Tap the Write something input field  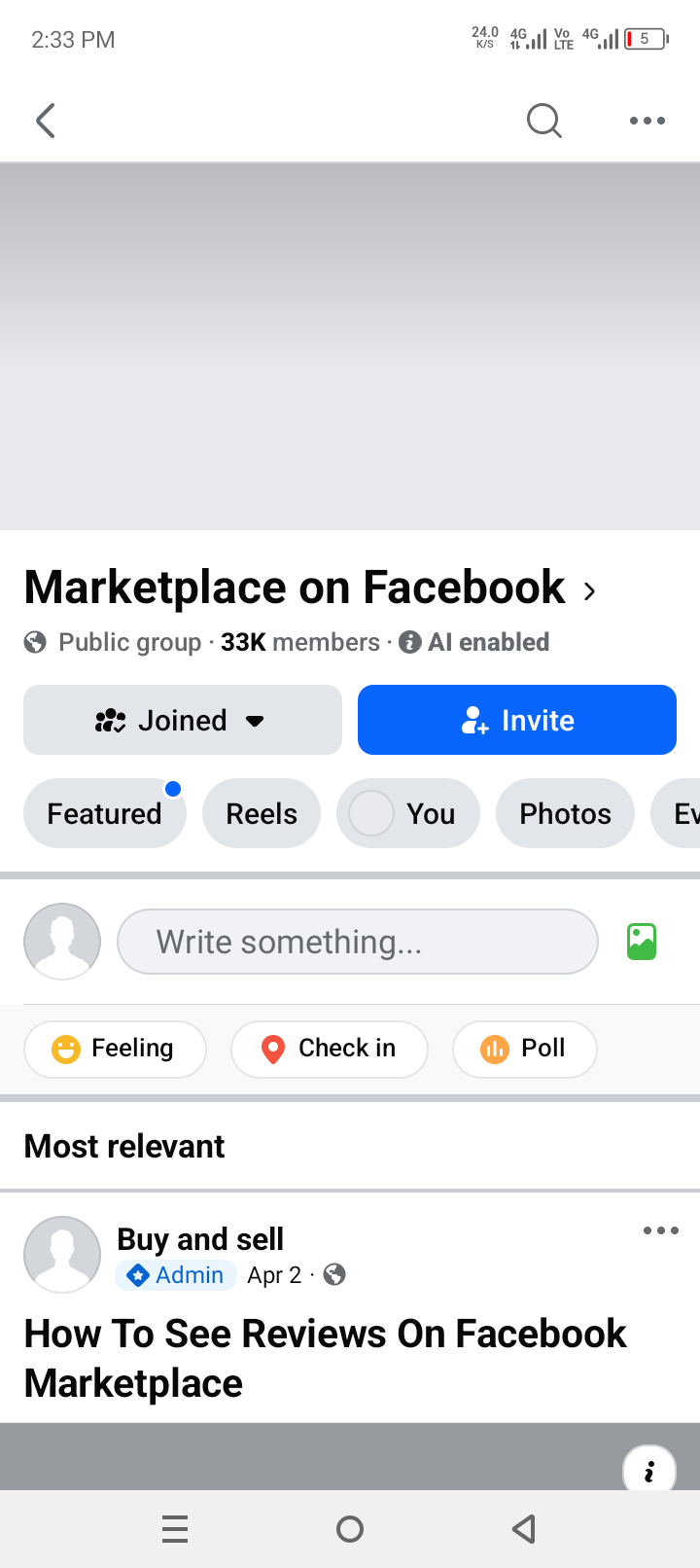(358, 942)
